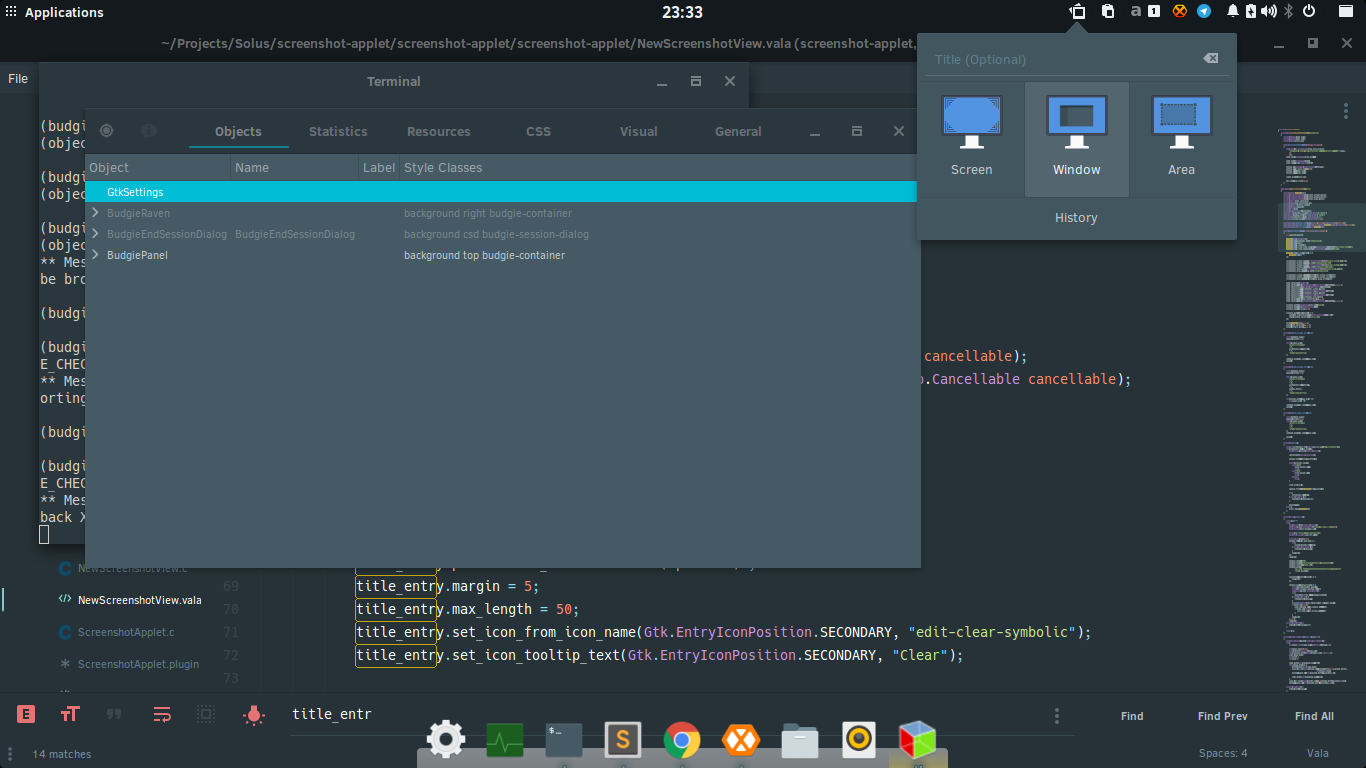The image size is (1366, 768).
Task: Expand the BudgiePanel tree row
Action: [95, 255]
